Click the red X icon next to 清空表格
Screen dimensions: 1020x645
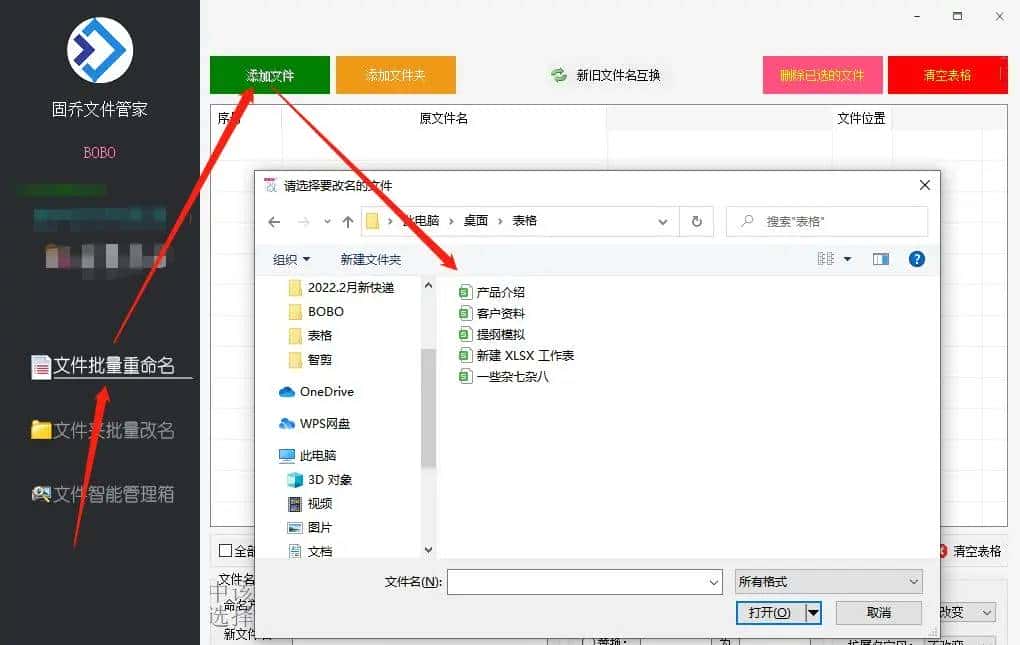click(943, 549)
